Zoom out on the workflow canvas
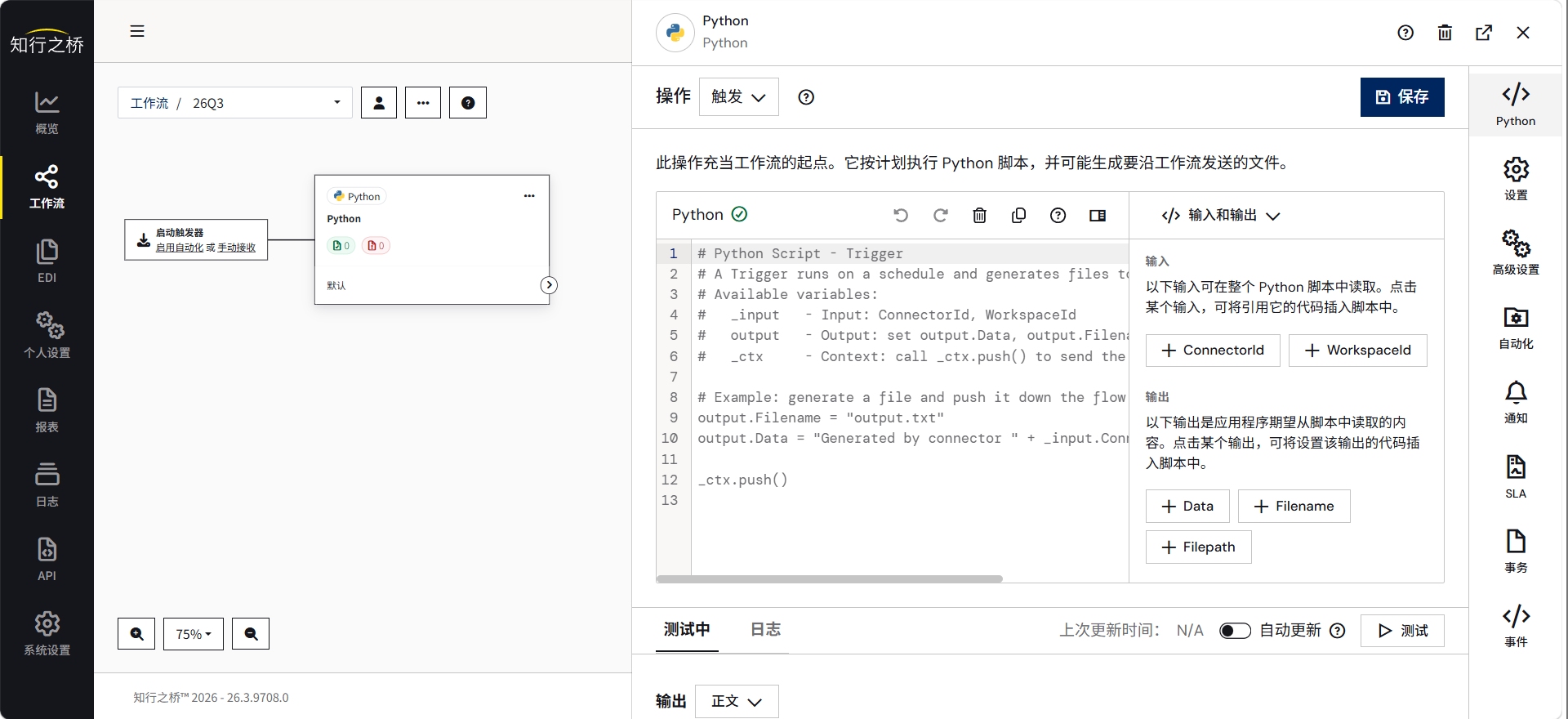1568x719 pixels. 251,634
